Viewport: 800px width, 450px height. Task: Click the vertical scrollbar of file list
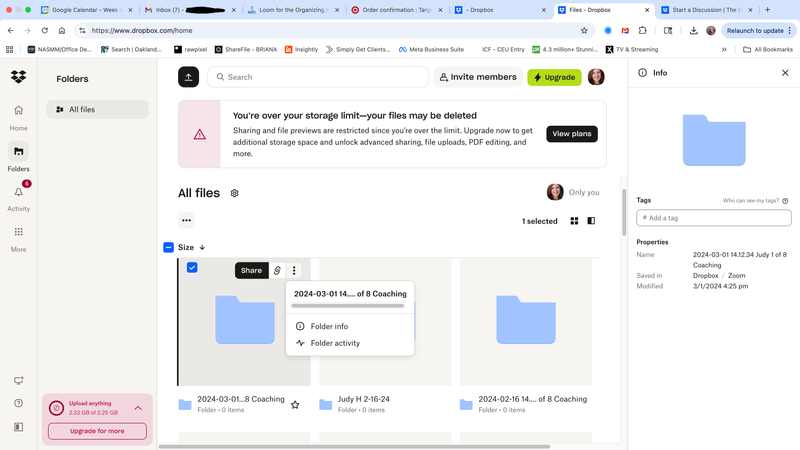tap(623, 212)
